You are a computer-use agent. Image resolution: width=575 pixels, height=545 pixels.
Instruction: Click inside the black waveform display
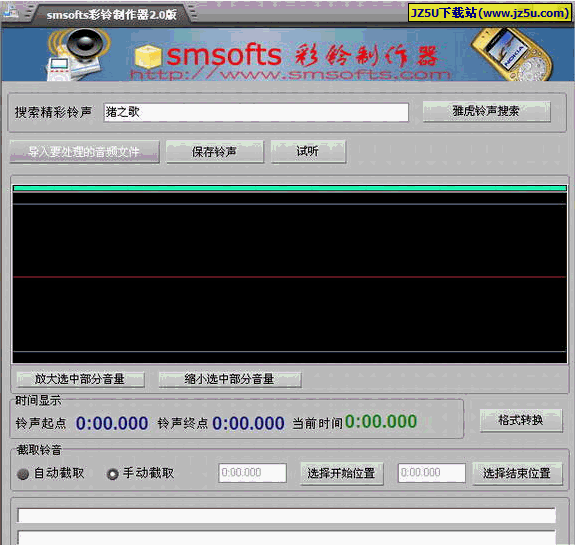click(290, 278)
